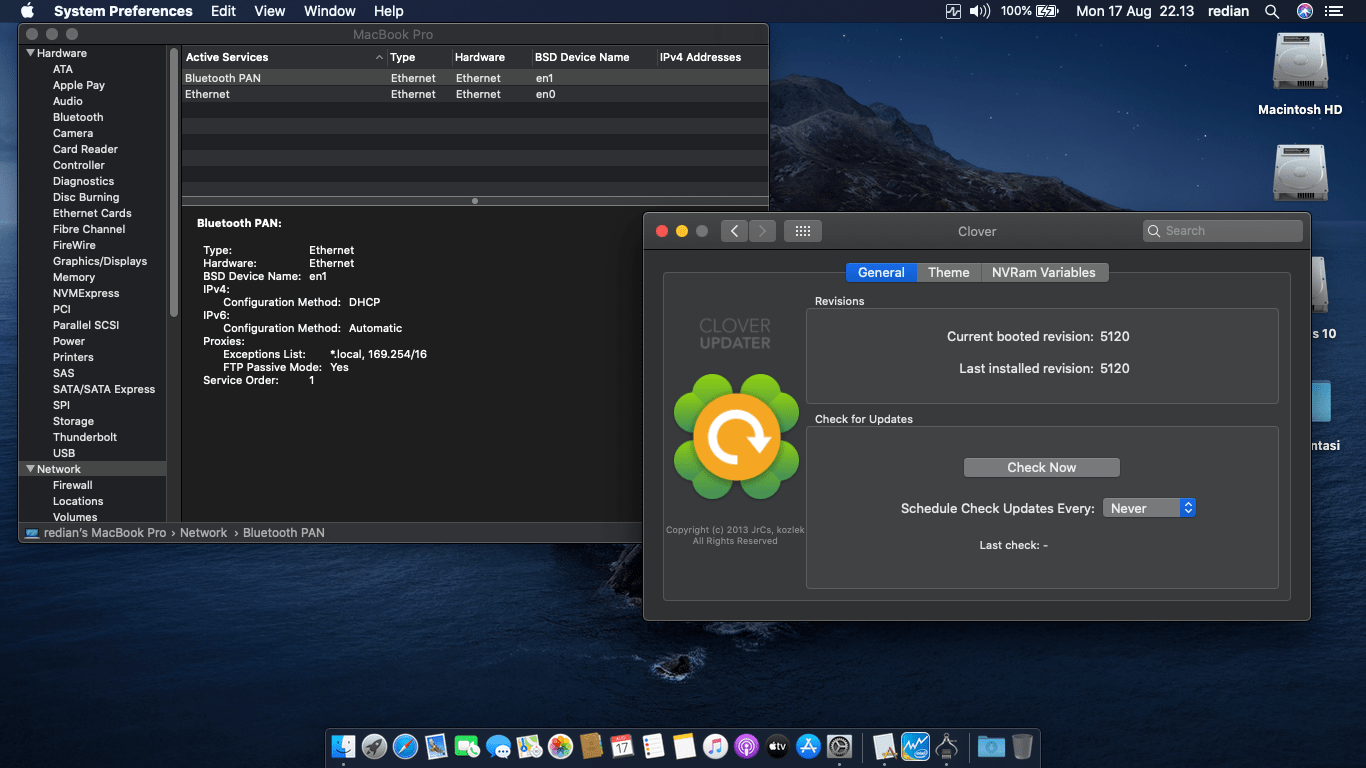Select Memory in the Hardware list

74,277
